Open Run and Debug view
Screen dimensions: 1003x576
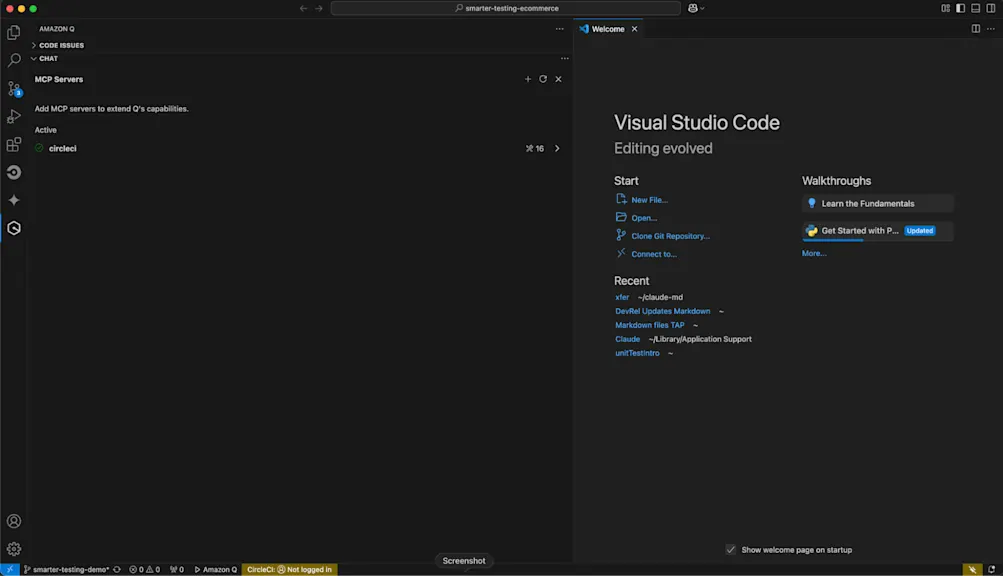(14, 117)
